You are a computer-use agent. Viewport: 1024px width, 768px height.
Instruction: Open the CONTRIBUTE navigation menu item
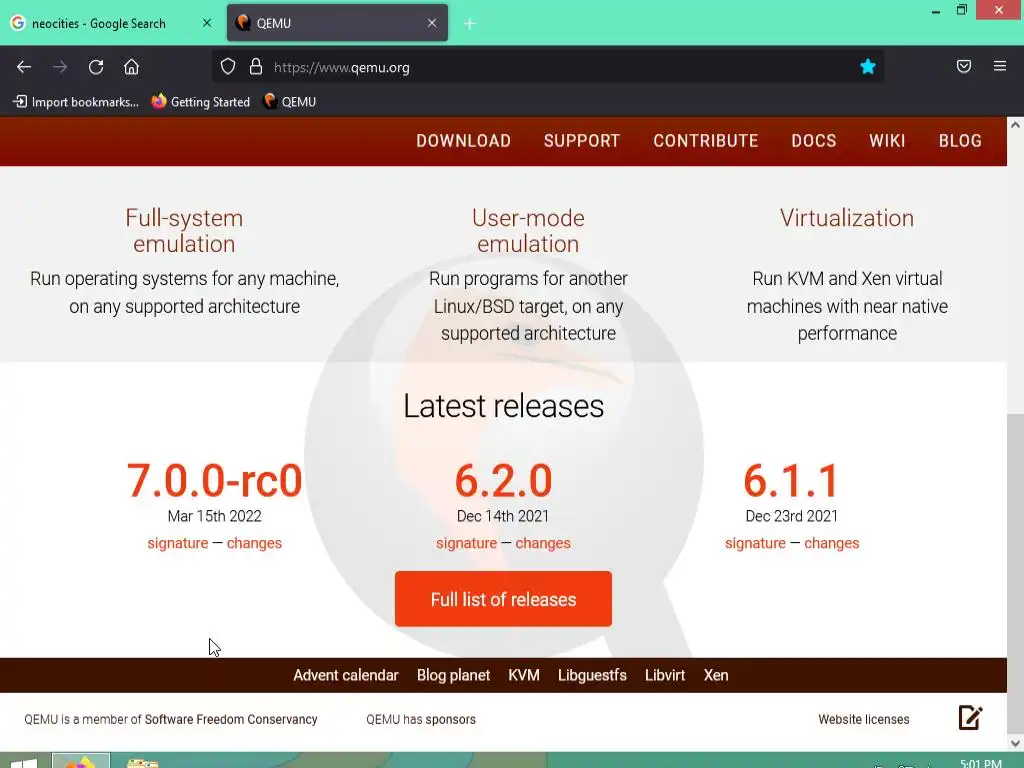705,140
